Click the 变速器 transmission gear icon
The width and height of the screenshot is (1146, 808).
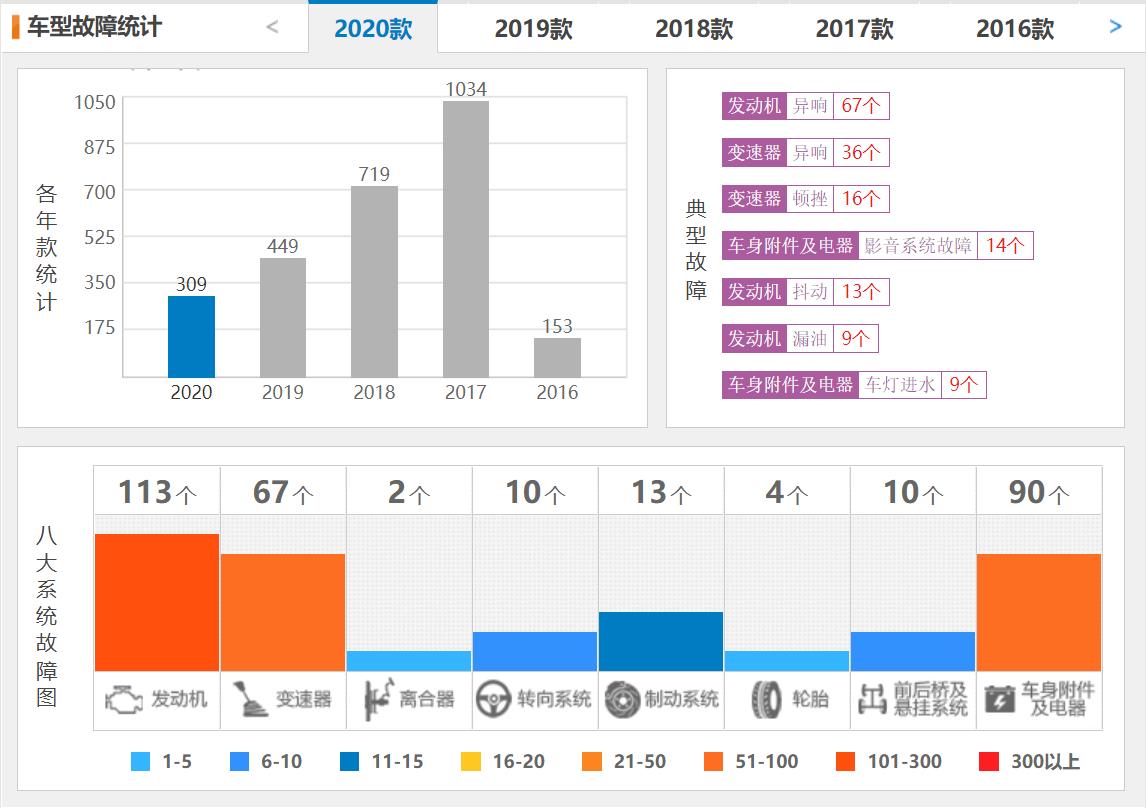pyautogui.click(x=245, y=700)
